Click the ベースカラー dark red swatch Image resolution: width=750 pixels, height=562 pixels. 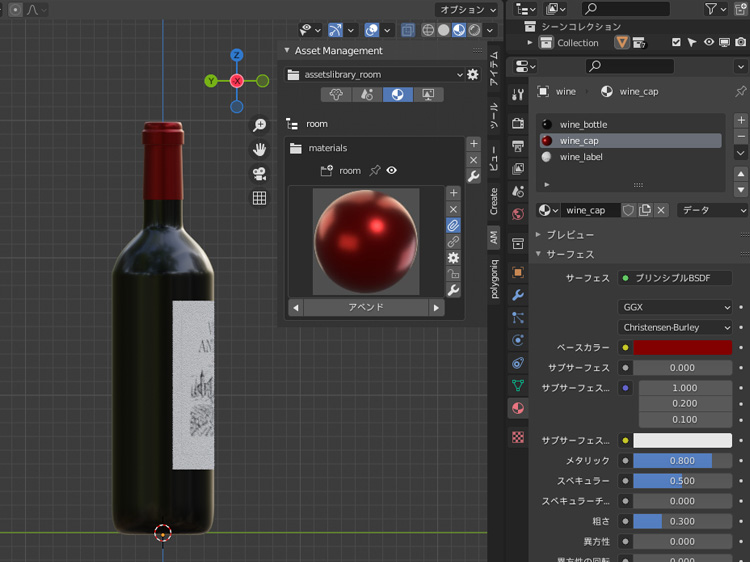coord(682,347)
